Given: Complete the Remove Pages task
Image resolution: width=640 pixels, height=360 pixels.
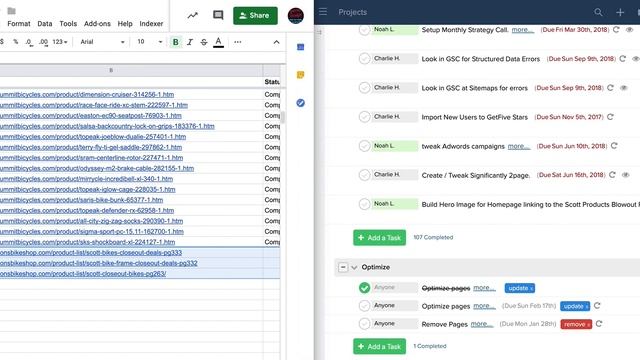Looking at the screenshot, I should [x=364, y=324].
